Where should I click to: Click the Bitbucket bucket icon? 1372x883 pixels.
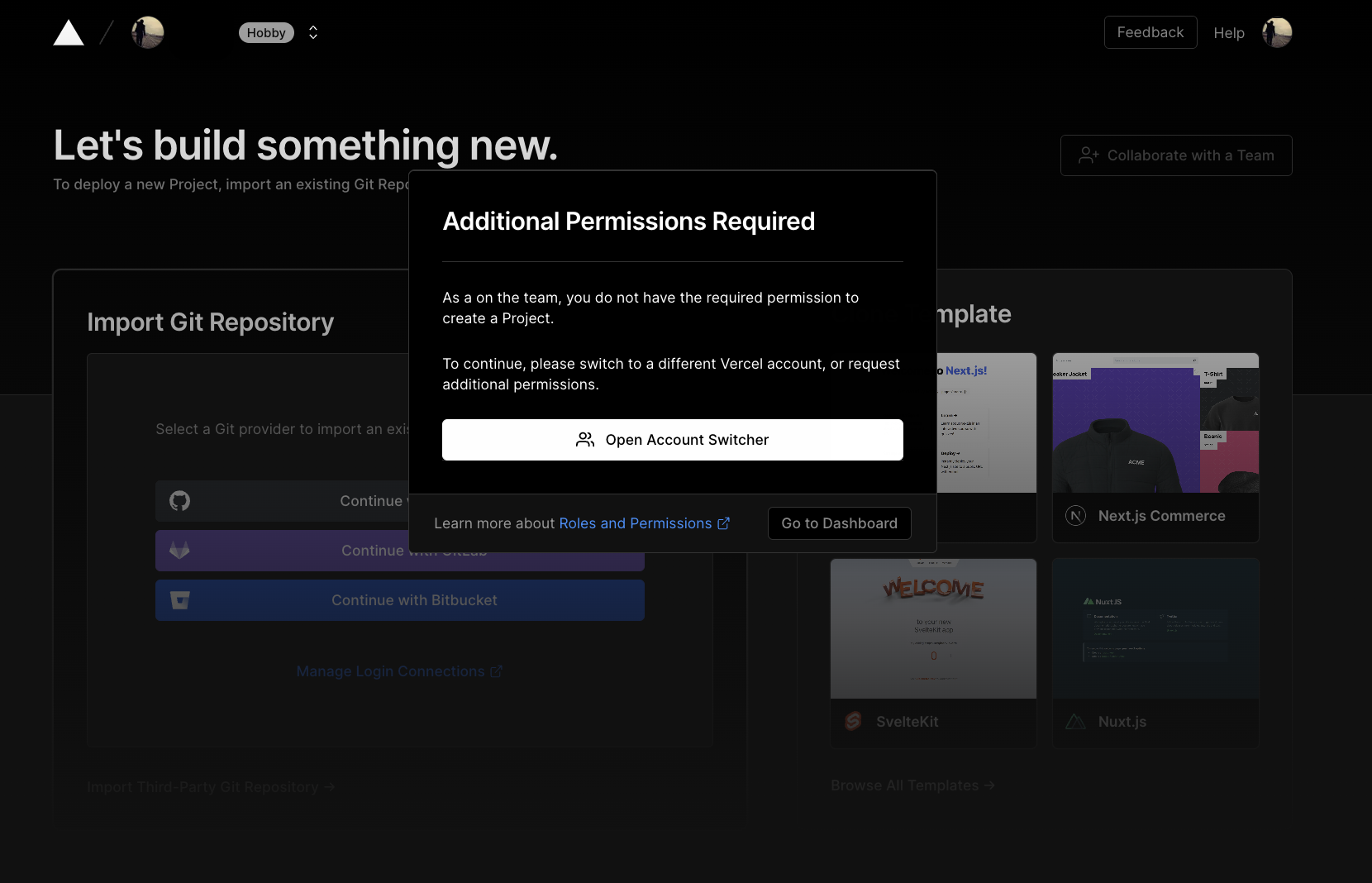click(179, 600)
